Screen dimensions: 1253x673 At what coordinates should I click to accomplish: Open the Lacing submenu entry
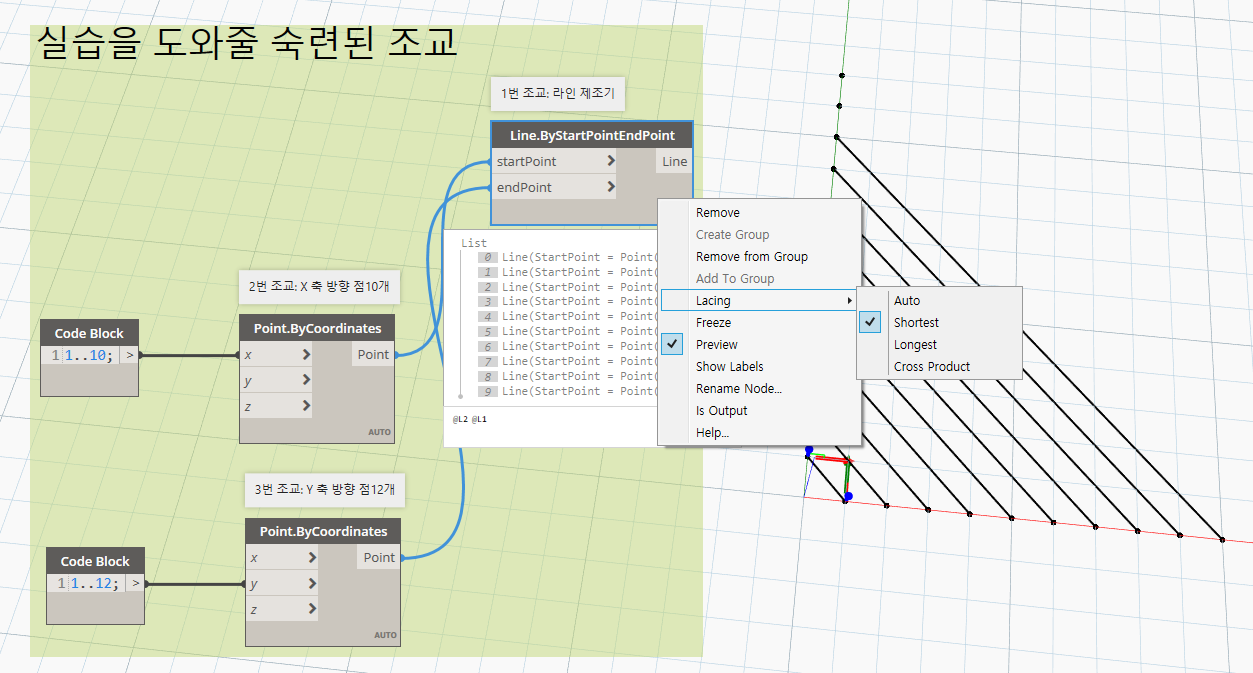point(759,301)
